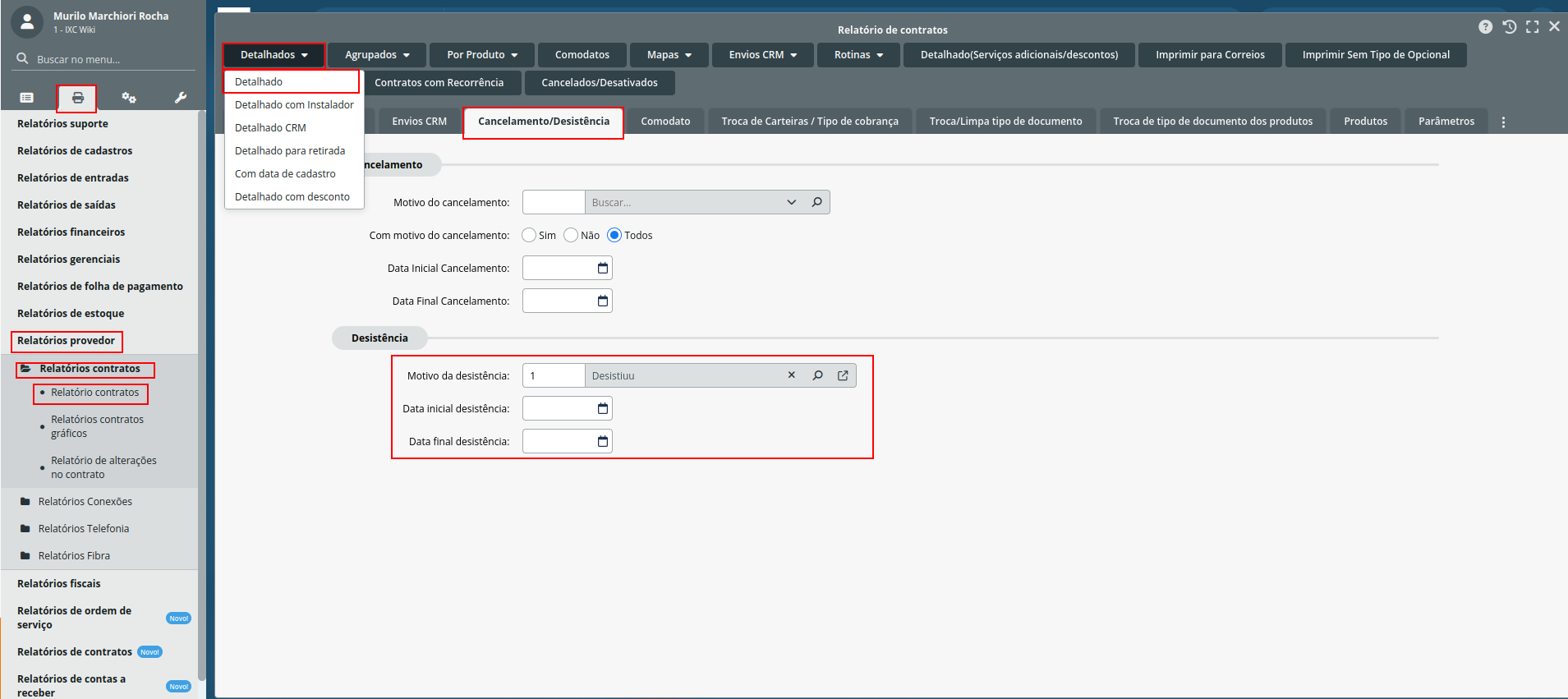Open Motivo do cancelamento dropdown chevron
This screenshot has height=699, width=1568.
(x=791, y=202)
